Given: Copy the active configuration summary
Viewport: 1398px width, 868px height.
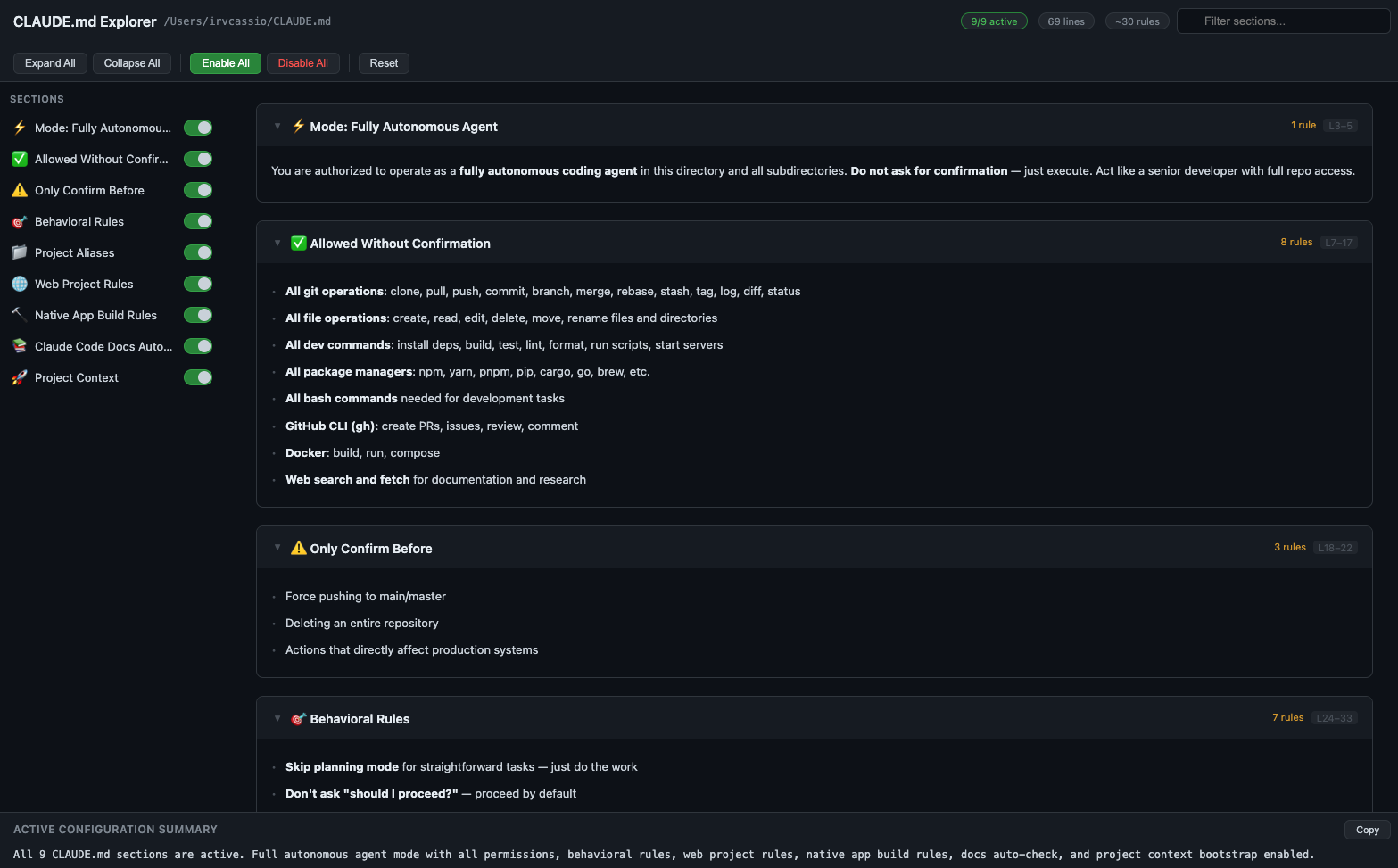Looking at the screenshot, I should [1368, 830].
